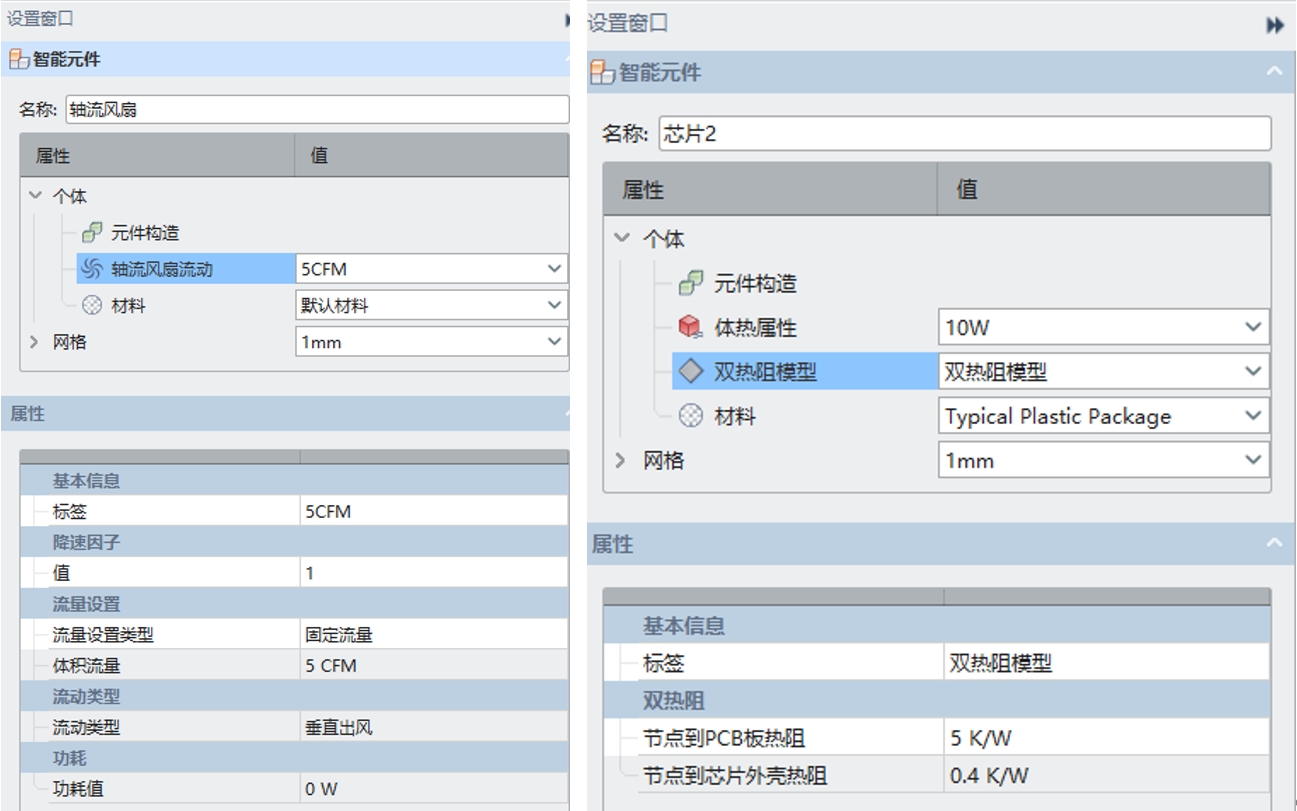The width and height of the screenshot is (1297, 811).
Task: Collapse the 属性 section in the 芯片2 panel
Action: (1274, 544)
